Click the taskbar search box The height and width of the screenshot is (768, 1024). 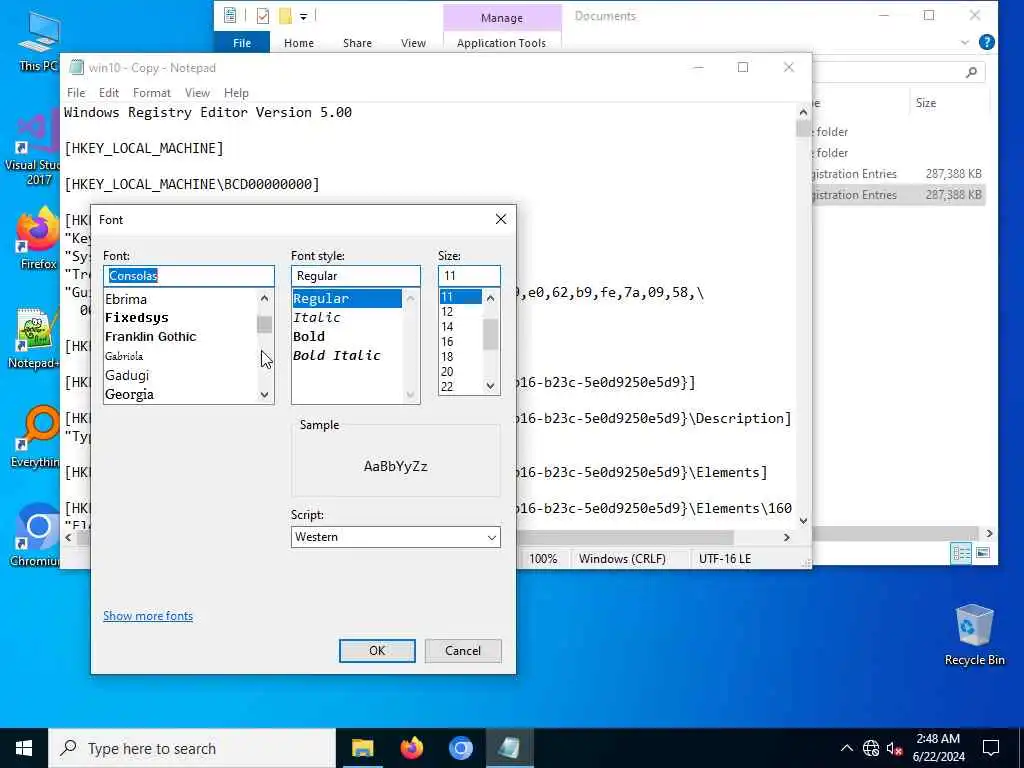tap(192, 748)
